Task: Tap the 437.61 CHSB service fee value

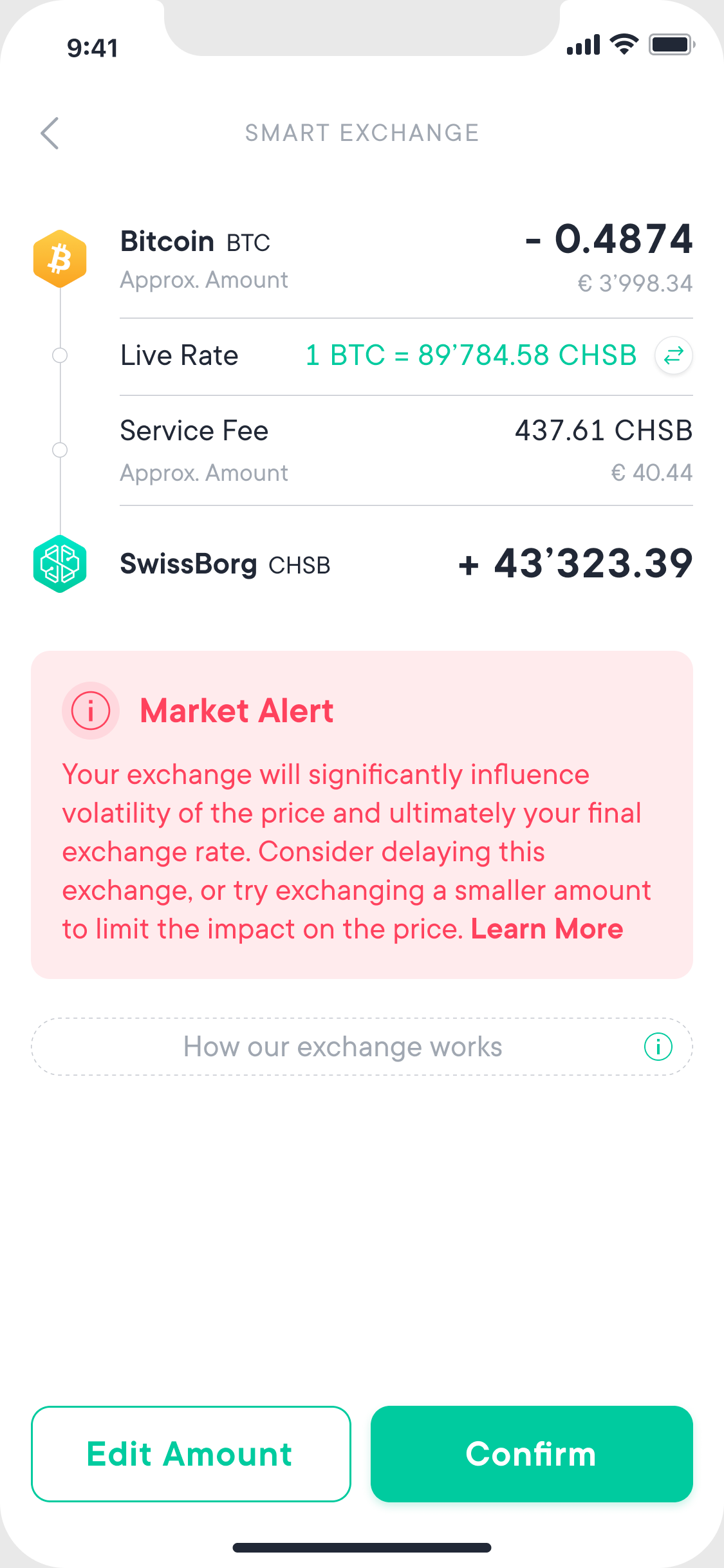Action: [x=604, y=430]
